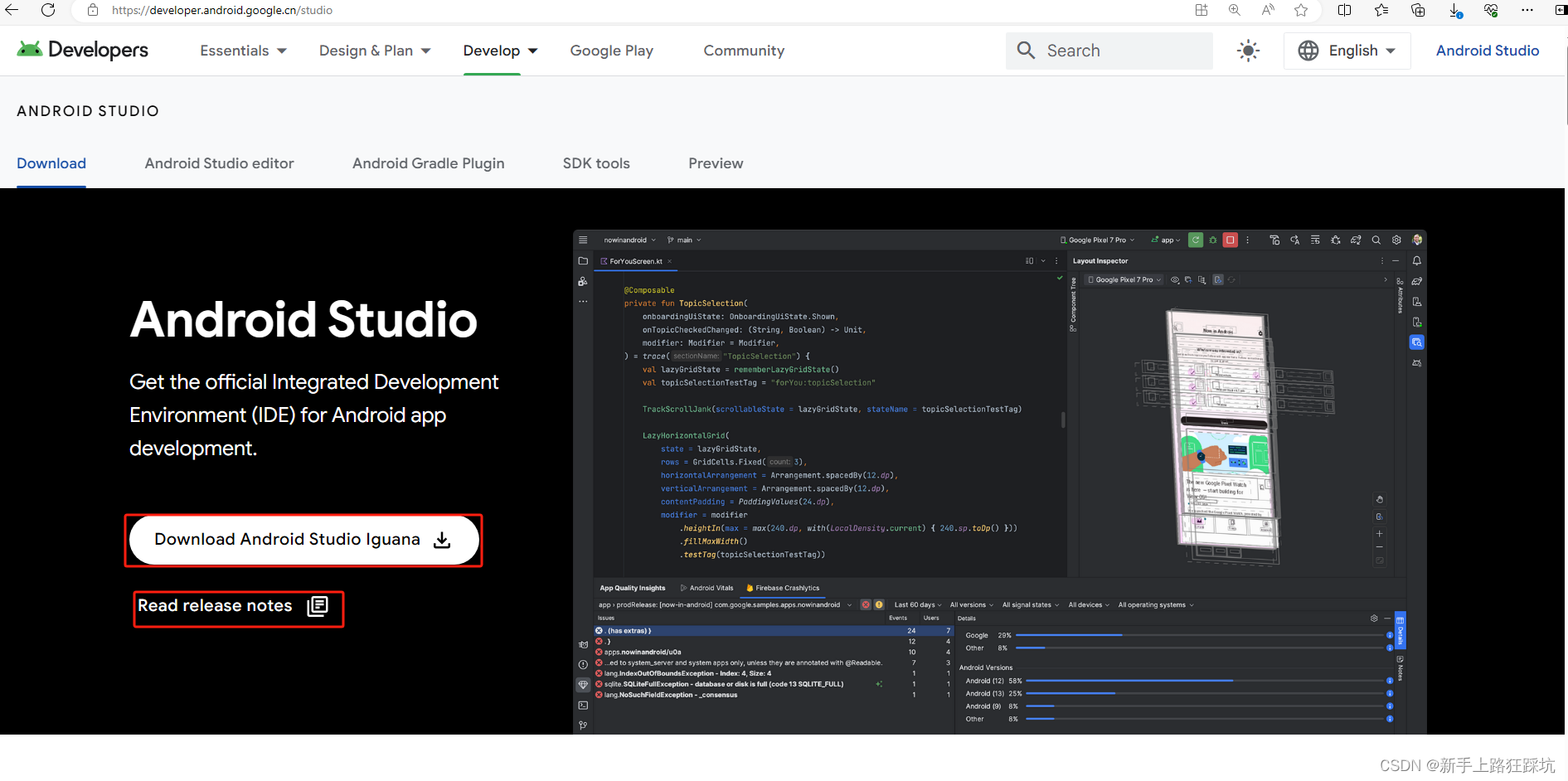
Task: Switch to the Android Gradle Plugin tab
Action: point(428,163)
